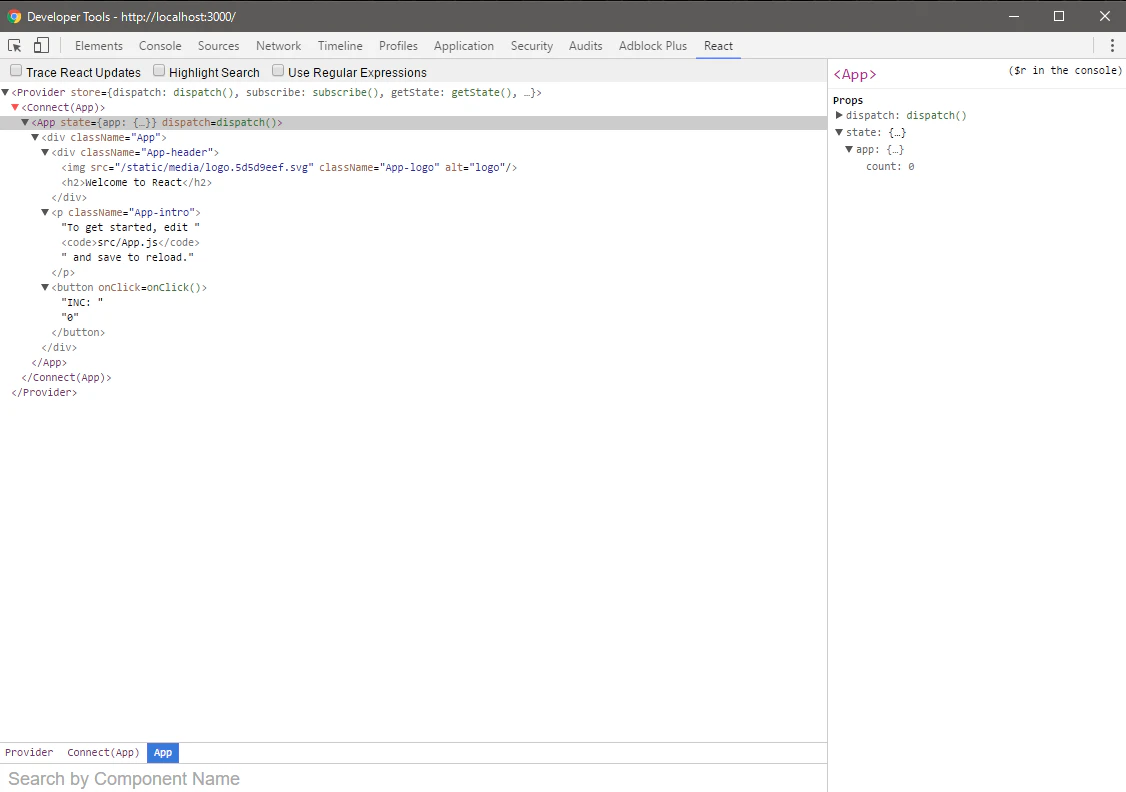The width and height of the screenshot is (1126, 792).
Task: Select App in the breadcrumb bar
Action: pyautogui.click(x=163, y=753)
